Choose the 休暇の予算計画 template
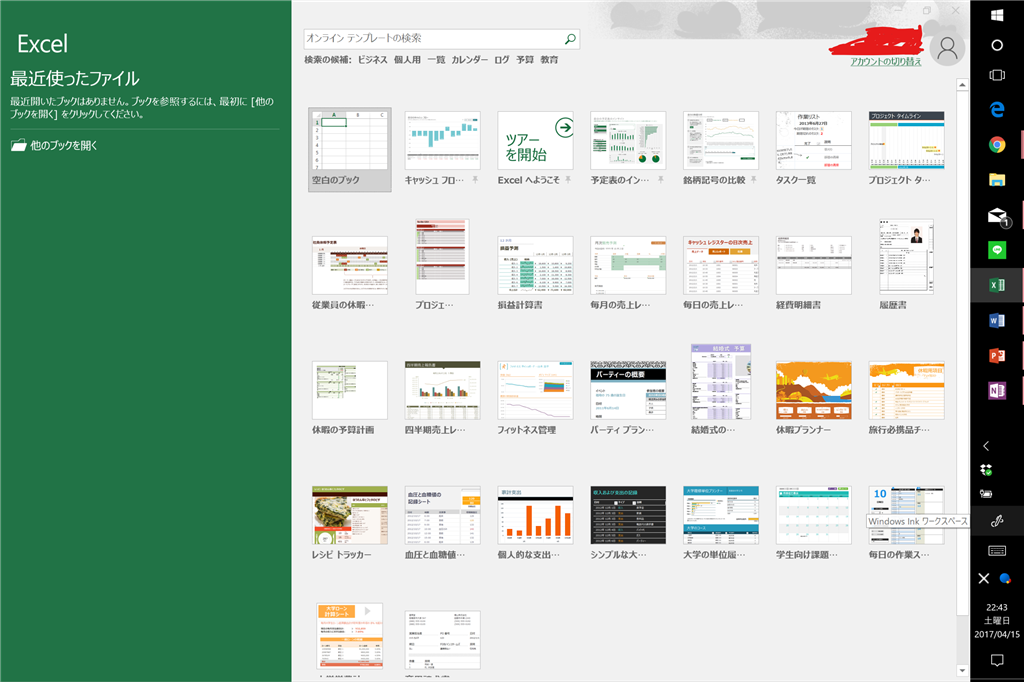Image resolution: width=1024 pixels, height=682 pixels. (349, 398)
